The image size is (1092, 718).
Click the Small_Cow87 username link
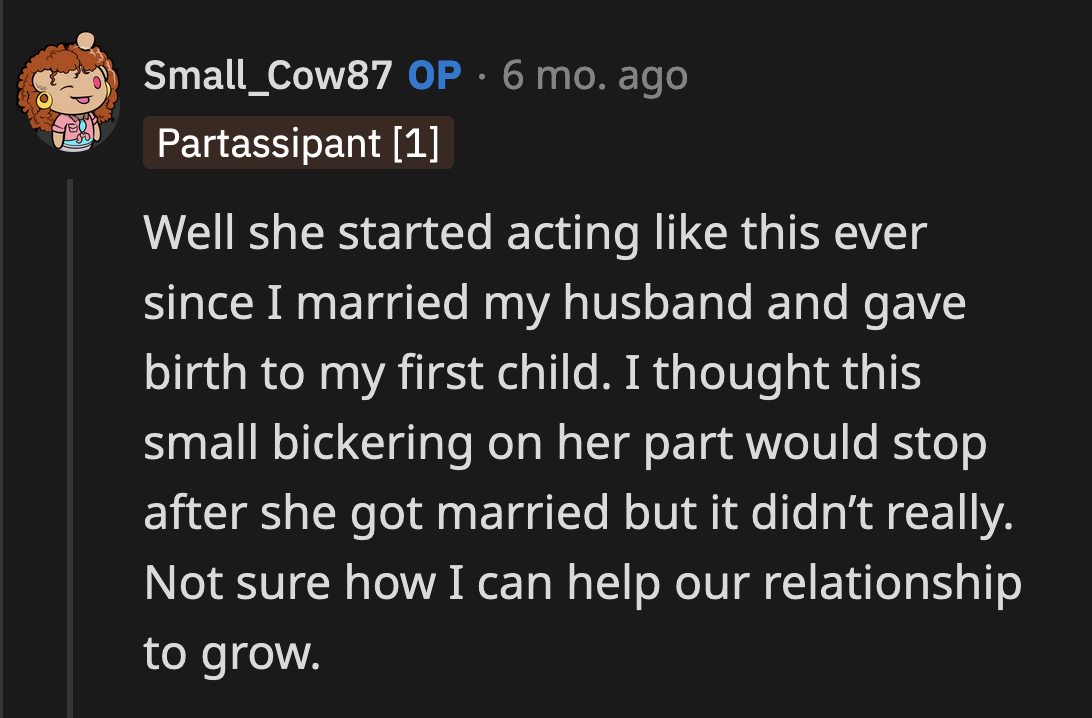pos(268,75)
